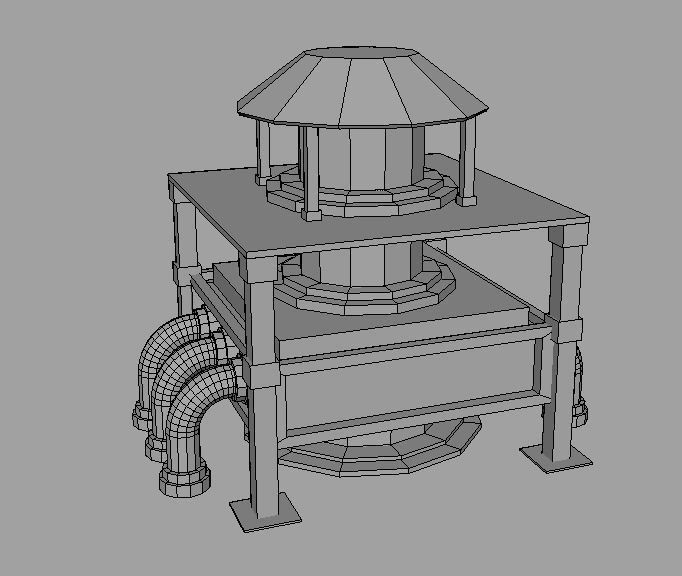Select the right column's square base plate
The width and height of the screenshot is (682, 576).
click(x=557, y=459)
